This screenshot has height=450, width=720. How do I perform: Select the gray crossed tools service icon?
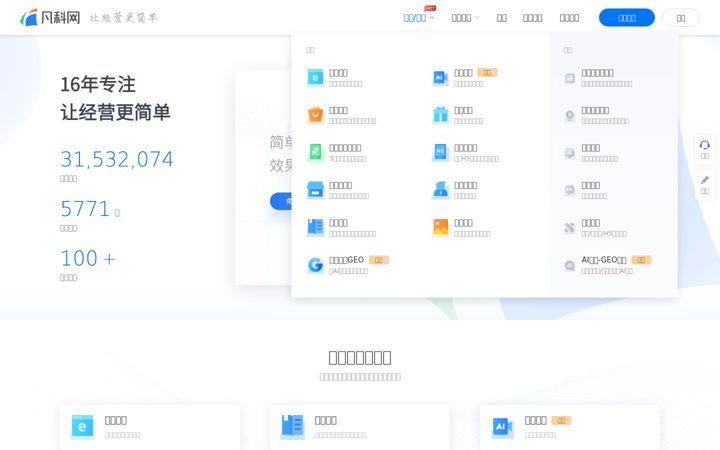coord(569,228)
